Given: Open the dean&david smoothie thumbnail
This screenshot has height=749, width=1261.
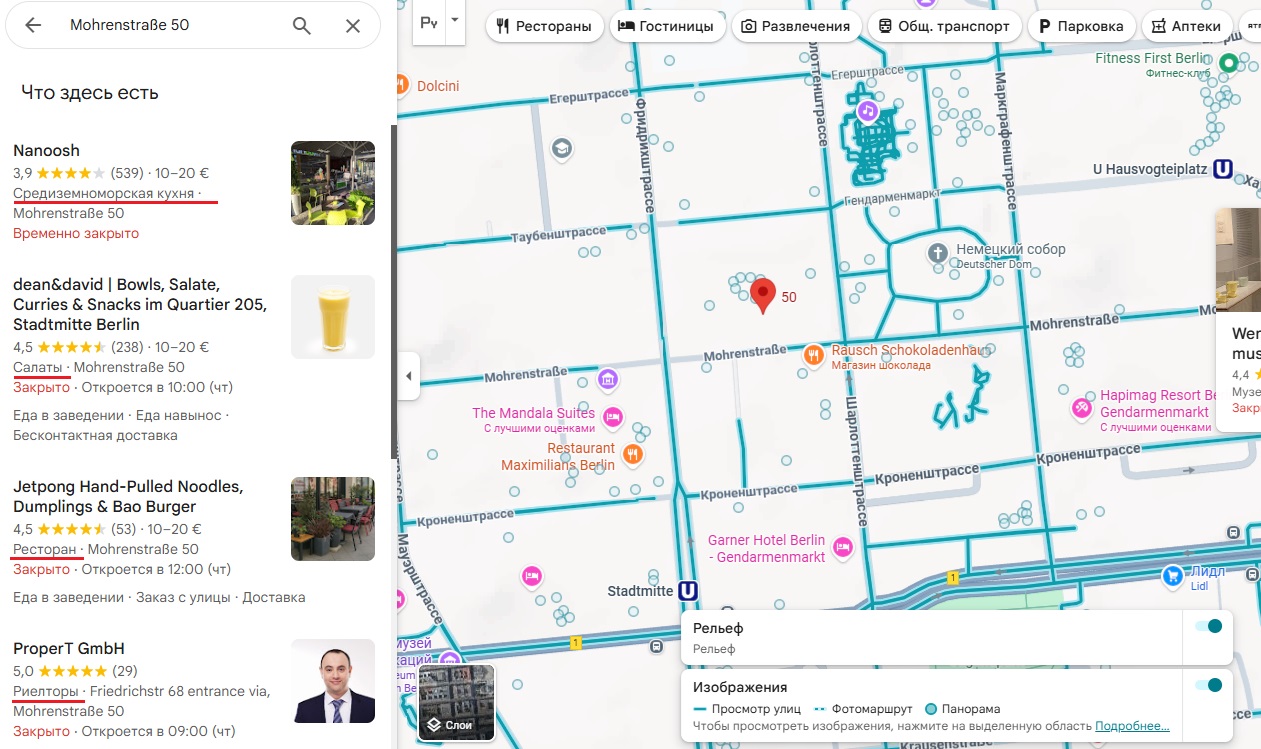Looking at the screenshot, I should tap(333, 317).
